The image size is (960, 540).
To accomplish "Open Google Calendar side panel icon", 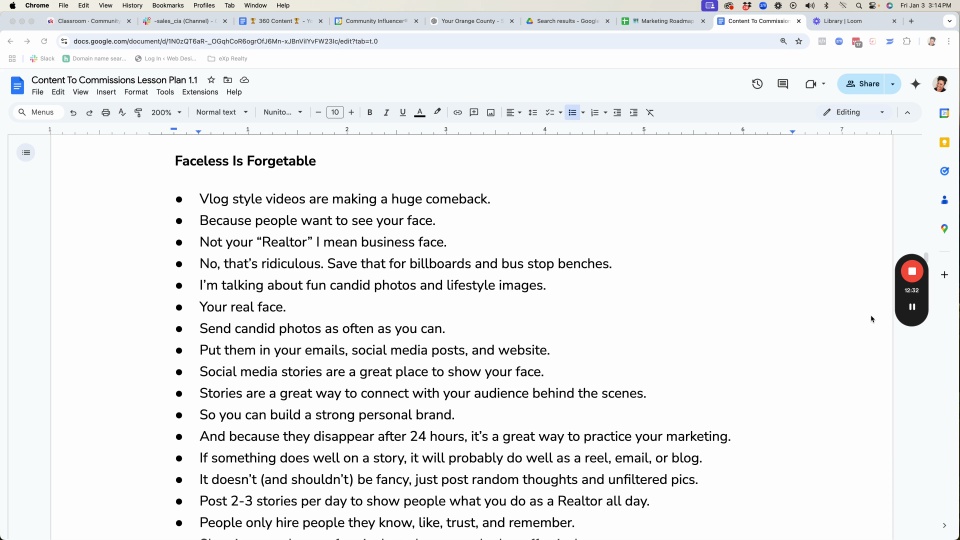I will pyautogui.click(x=944, y=113).
